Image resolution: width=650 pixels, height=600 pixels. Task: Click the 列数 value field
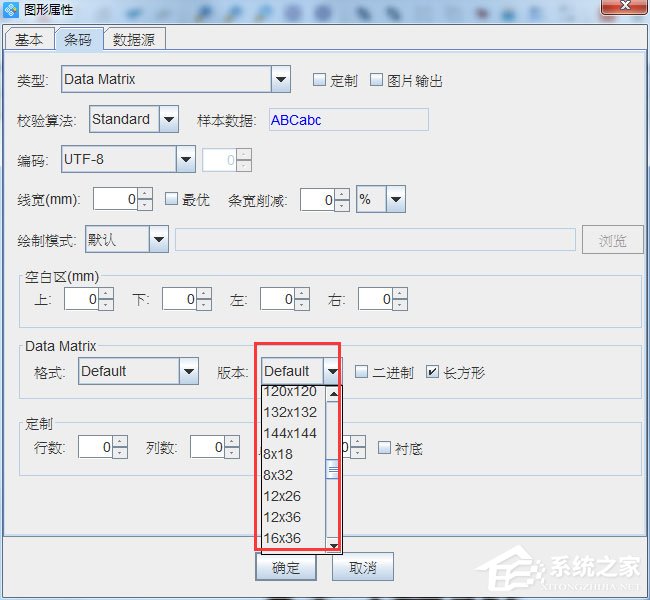[x=207, y=447]
